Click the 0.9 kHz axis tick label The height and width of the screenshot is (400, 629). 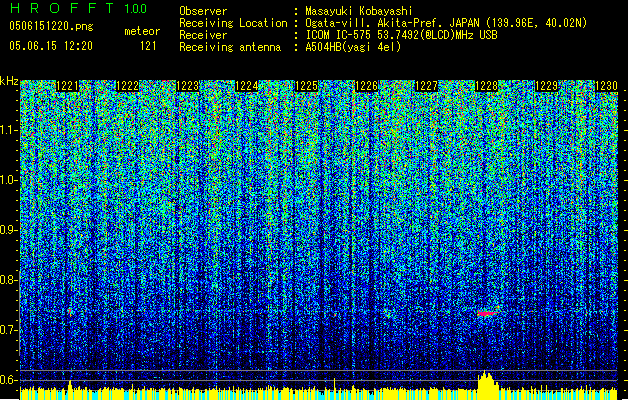[9, 230]
